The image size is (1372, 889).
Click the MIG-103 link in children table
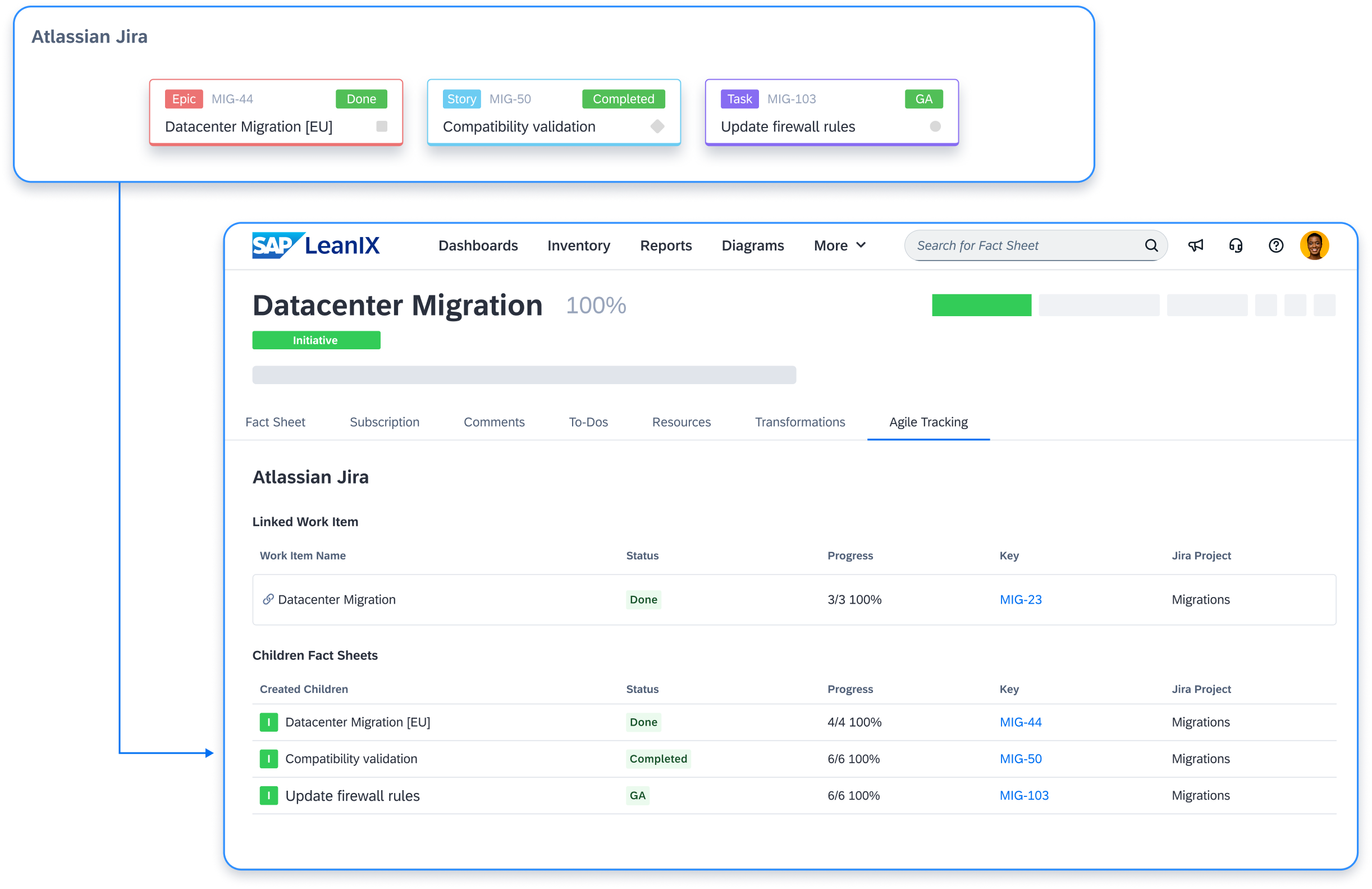click(x=1024, y=796)
